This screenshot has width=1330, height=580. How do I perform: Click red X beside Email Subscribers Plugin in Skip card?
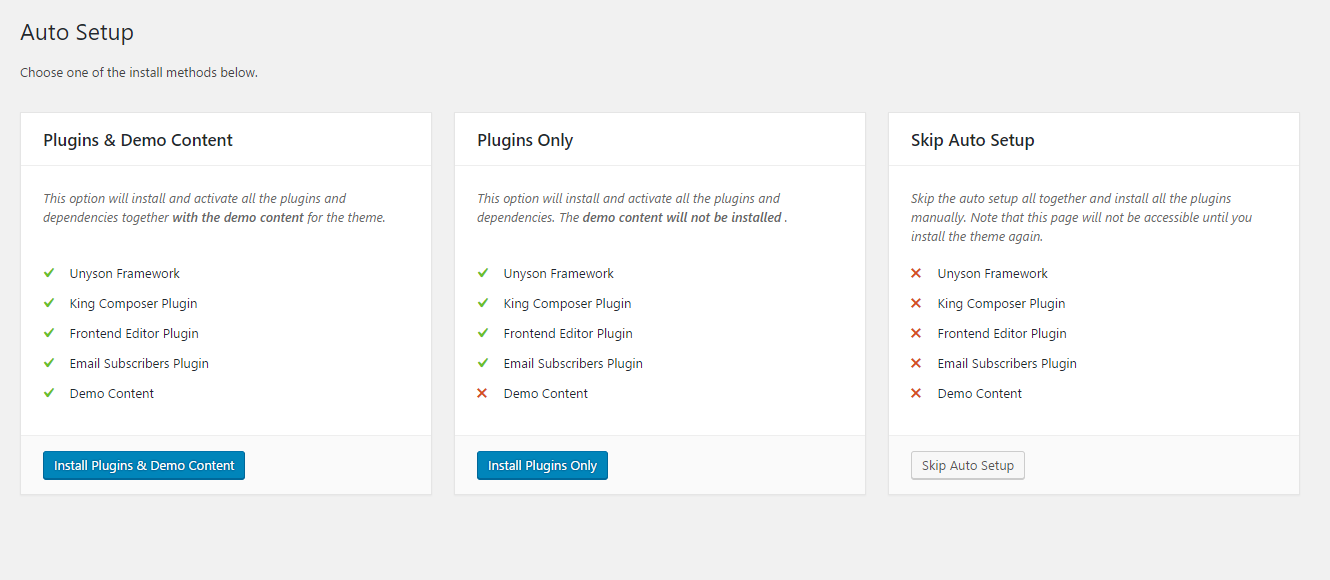[x=917, y=363]
